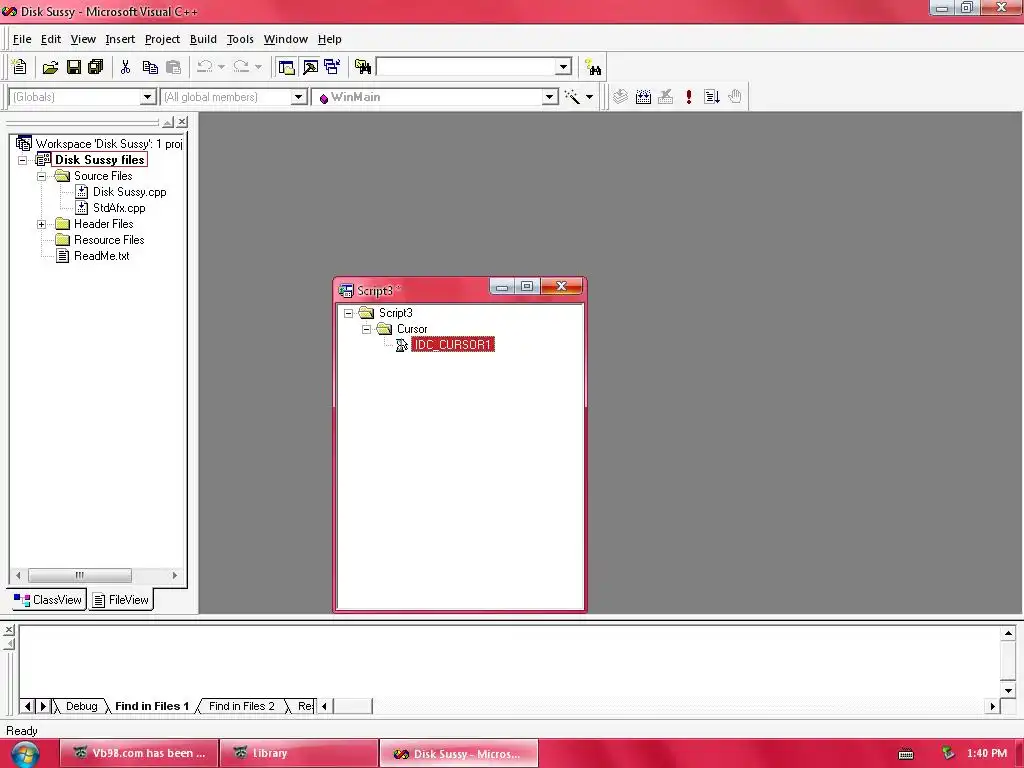Open the Window List icon
This screenshot has width=1024, height=768.
pyautogui.click(x=332, y=67)
